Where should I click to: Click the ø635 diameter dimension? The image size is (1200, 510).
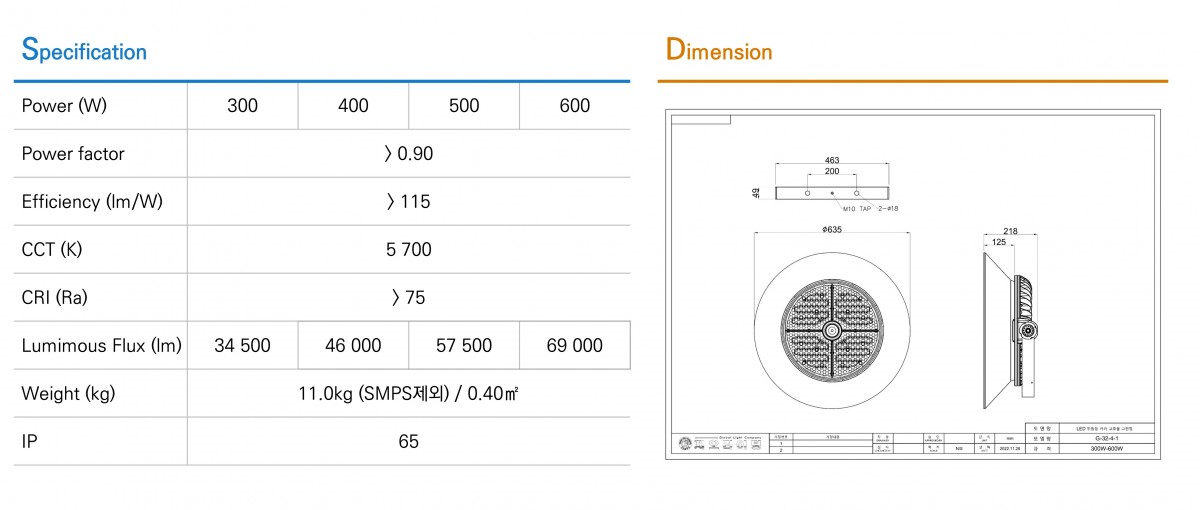[831, 229]
